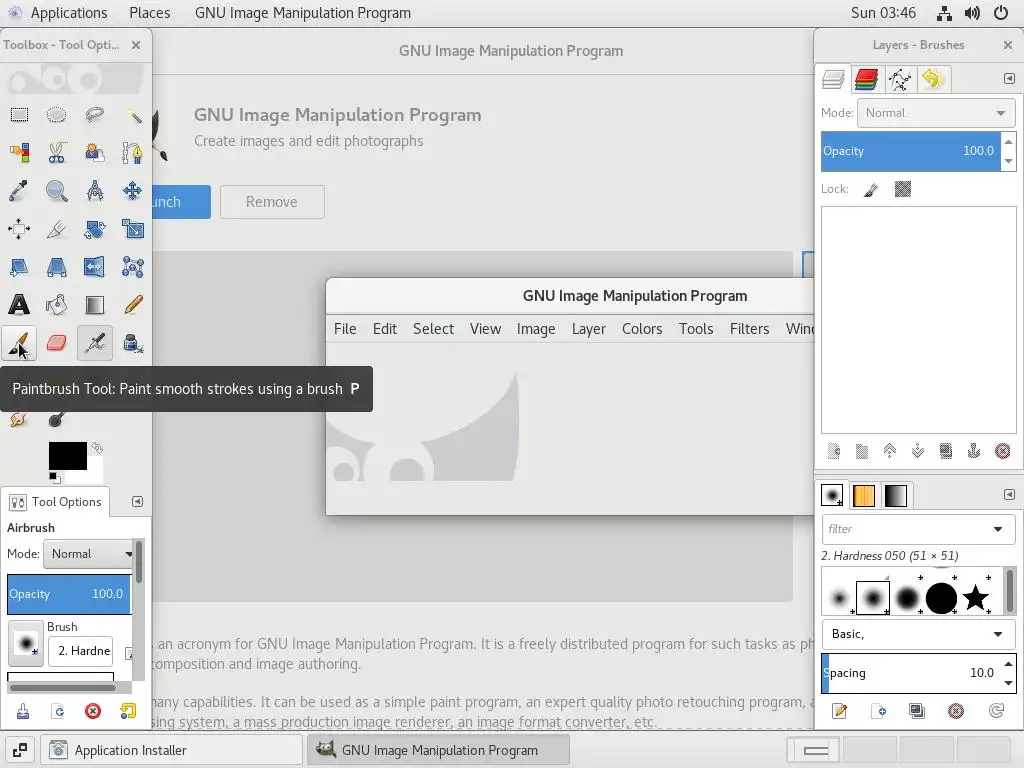Open the File menu
Image resolution: width=1024 pixels, height=768 pixels.
coord(345,328)
